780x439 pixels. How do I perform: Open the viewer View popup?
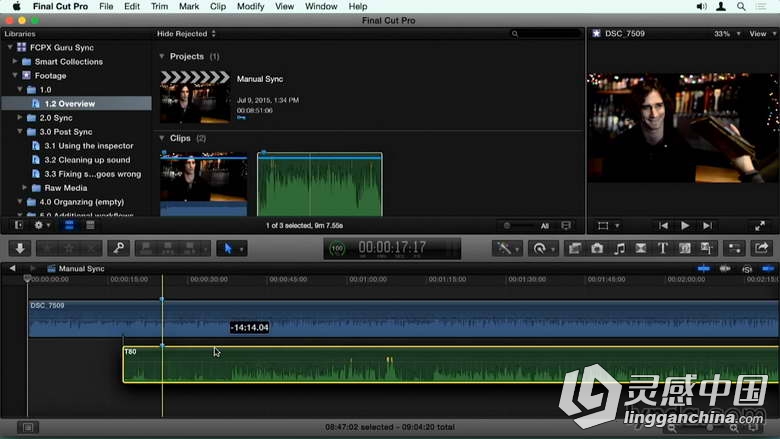tap(763, 34)
